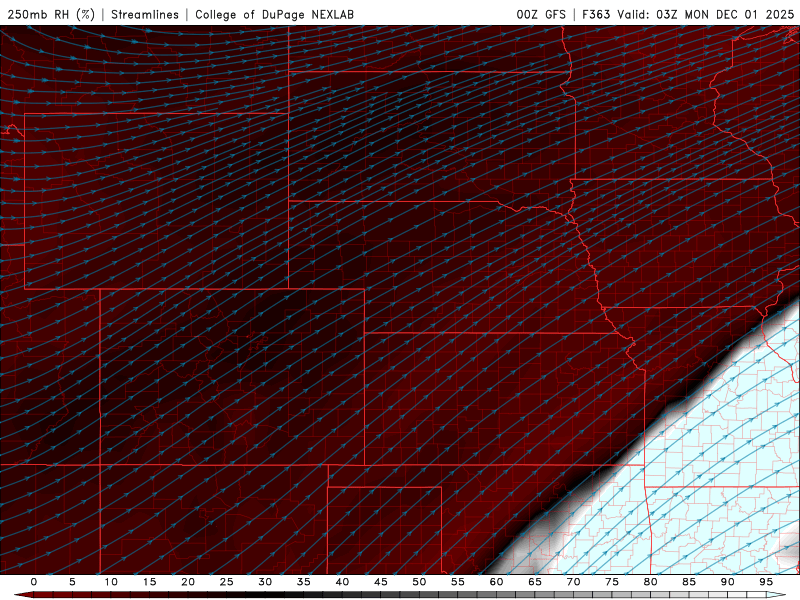This screenshot has height=600, width=800.
Task: Click the '90' value on color scale
Action: click(x=728, y=582)
